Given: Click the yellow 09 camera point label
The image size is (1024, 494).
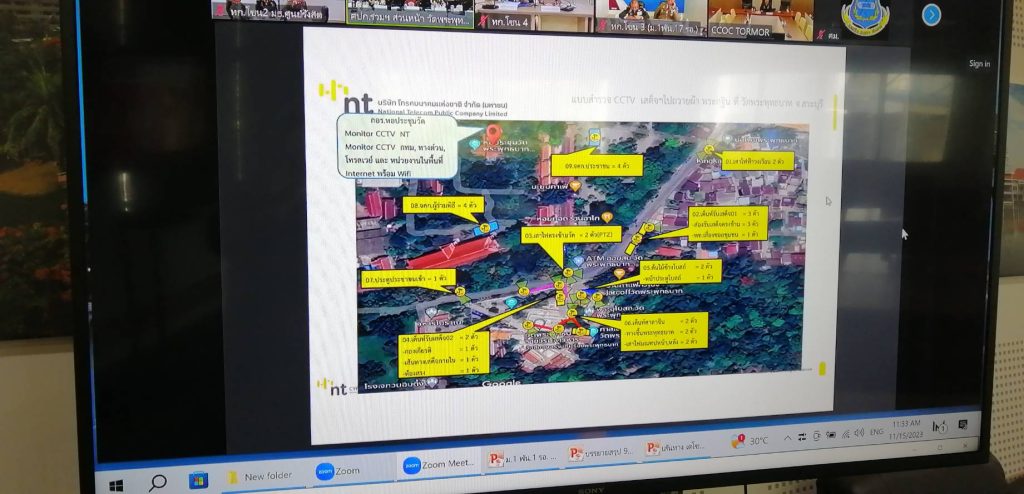Looking at the screenshot, I should (x=598, y=165).
